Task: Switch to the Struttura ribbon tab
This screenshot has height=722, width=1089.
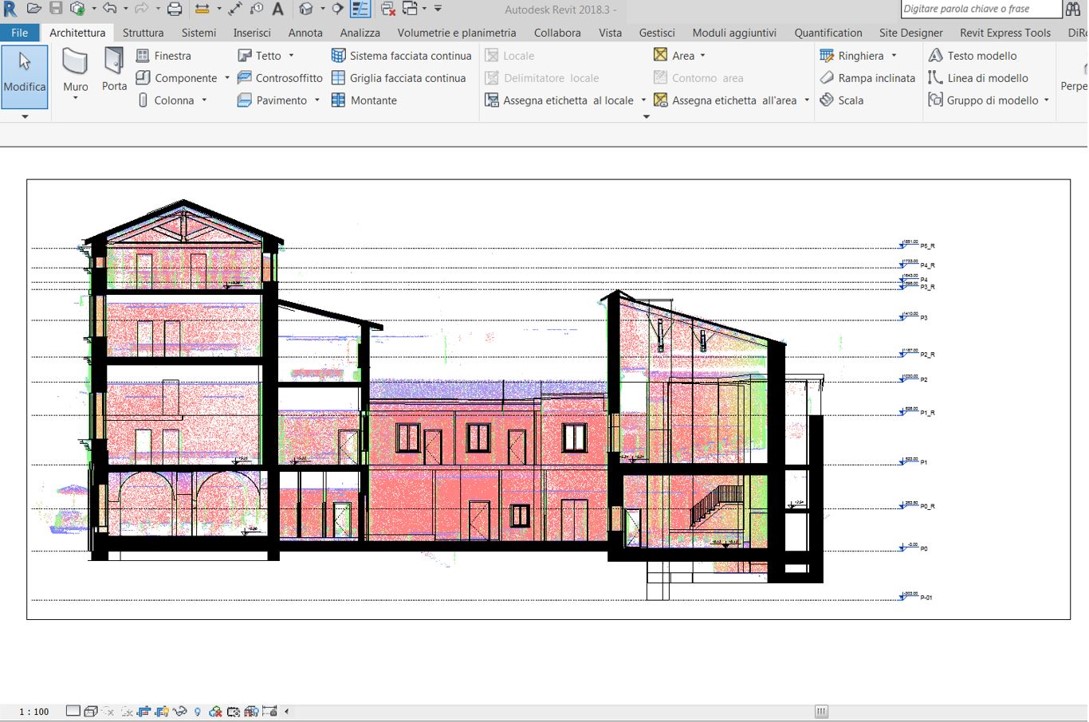Action: point(143,33)
